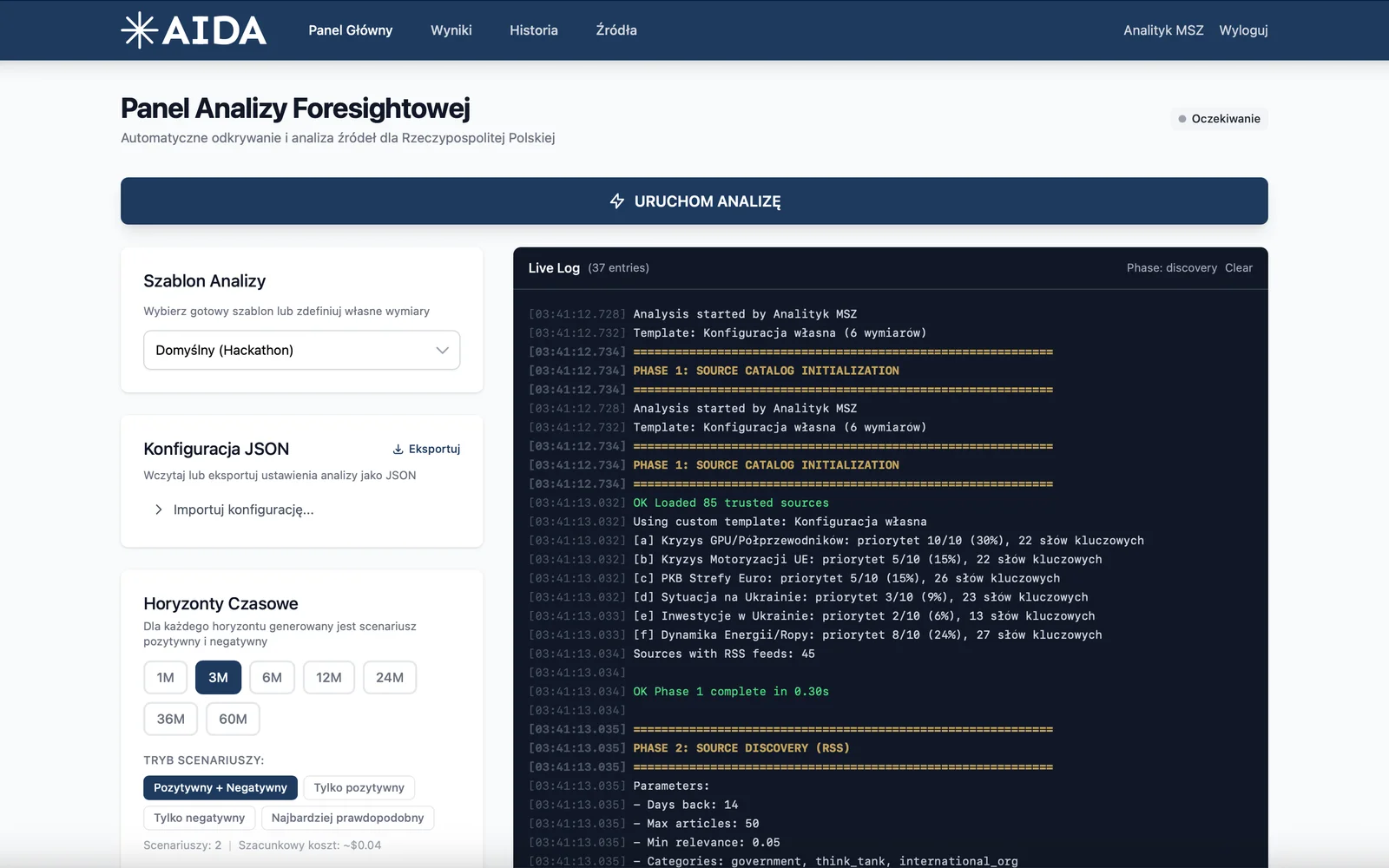Choose Tylko negatywny scenario mode
Image resolution: width=1389 pixels, height=868 pixels.
coord(200,819)
